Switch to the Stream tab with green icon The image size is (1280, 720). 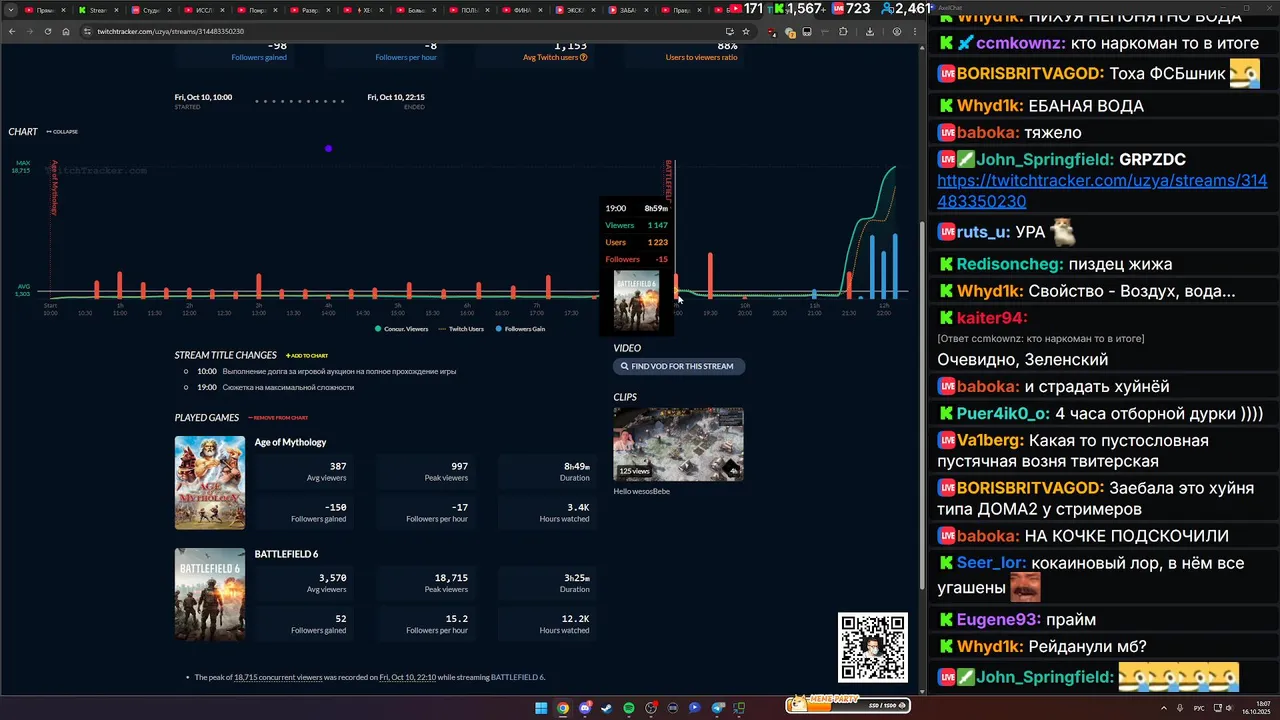[97, 10]
